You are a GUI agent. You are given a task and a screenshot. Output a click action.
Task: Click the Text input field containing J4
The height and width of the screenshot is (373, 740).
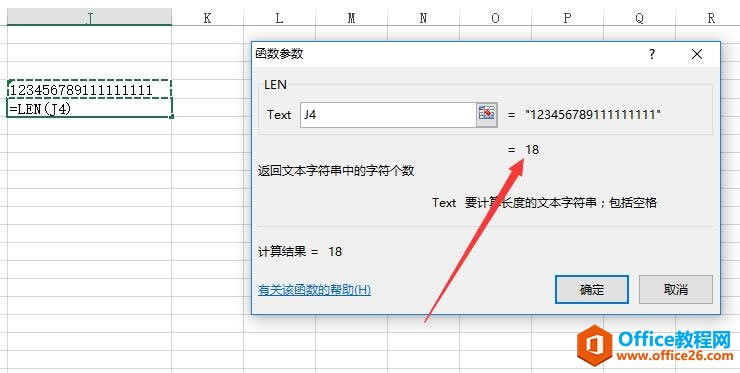[x=388, y=115]
